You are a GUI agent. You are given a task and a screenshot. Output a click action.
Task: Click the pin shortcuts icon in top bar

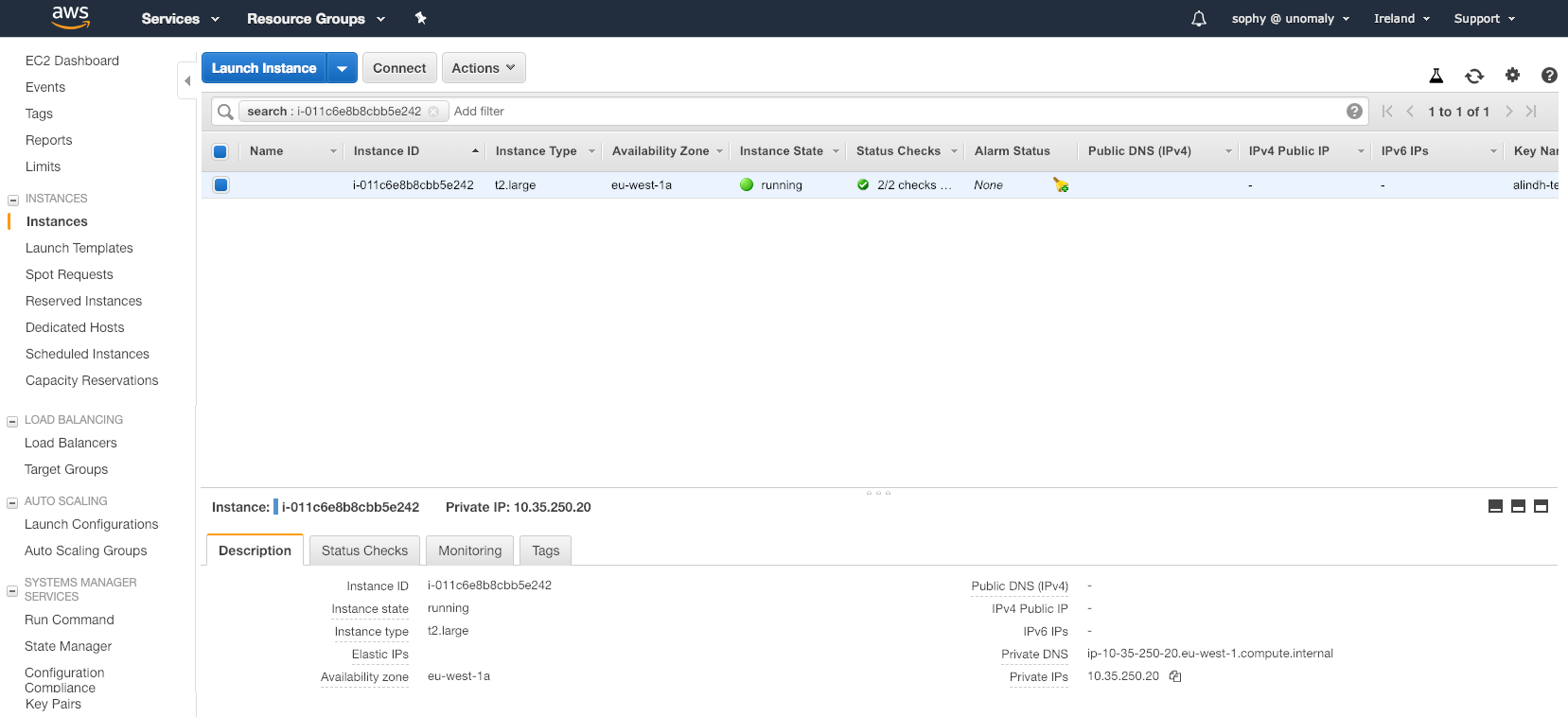tap(421, 18)
